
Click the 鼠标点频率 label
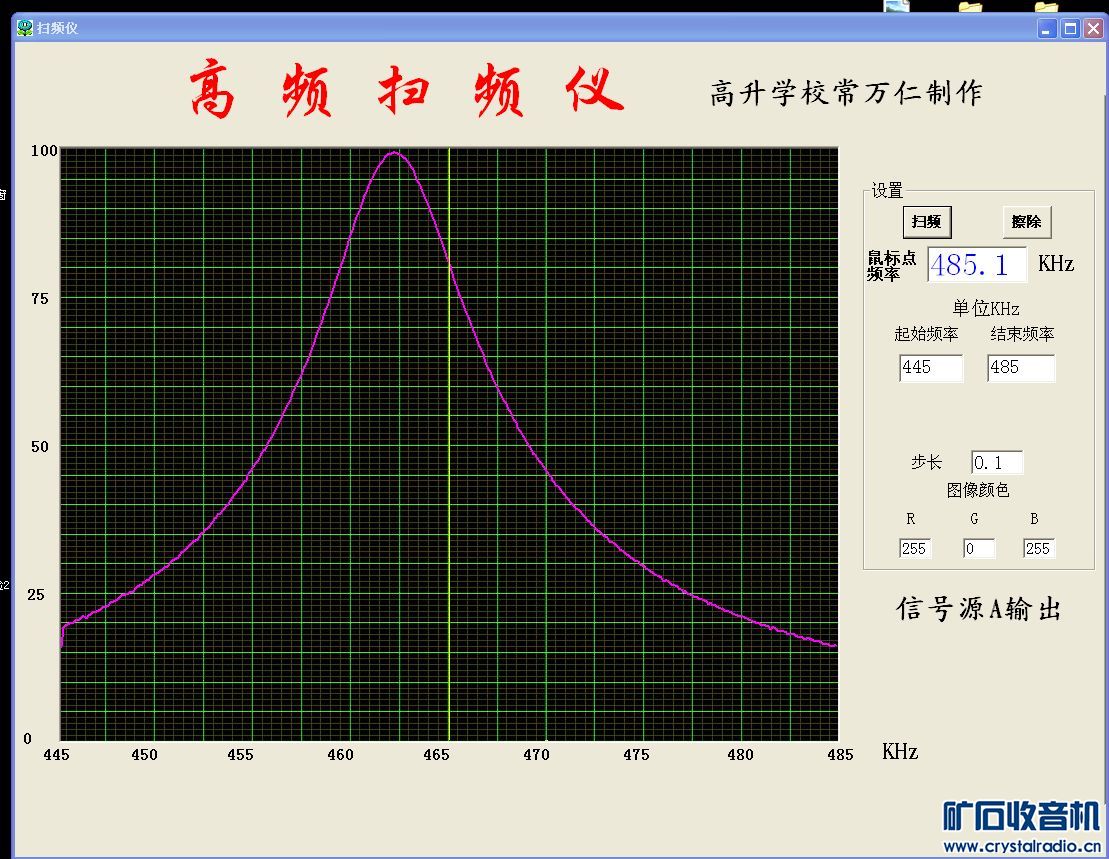pos(892,266)
